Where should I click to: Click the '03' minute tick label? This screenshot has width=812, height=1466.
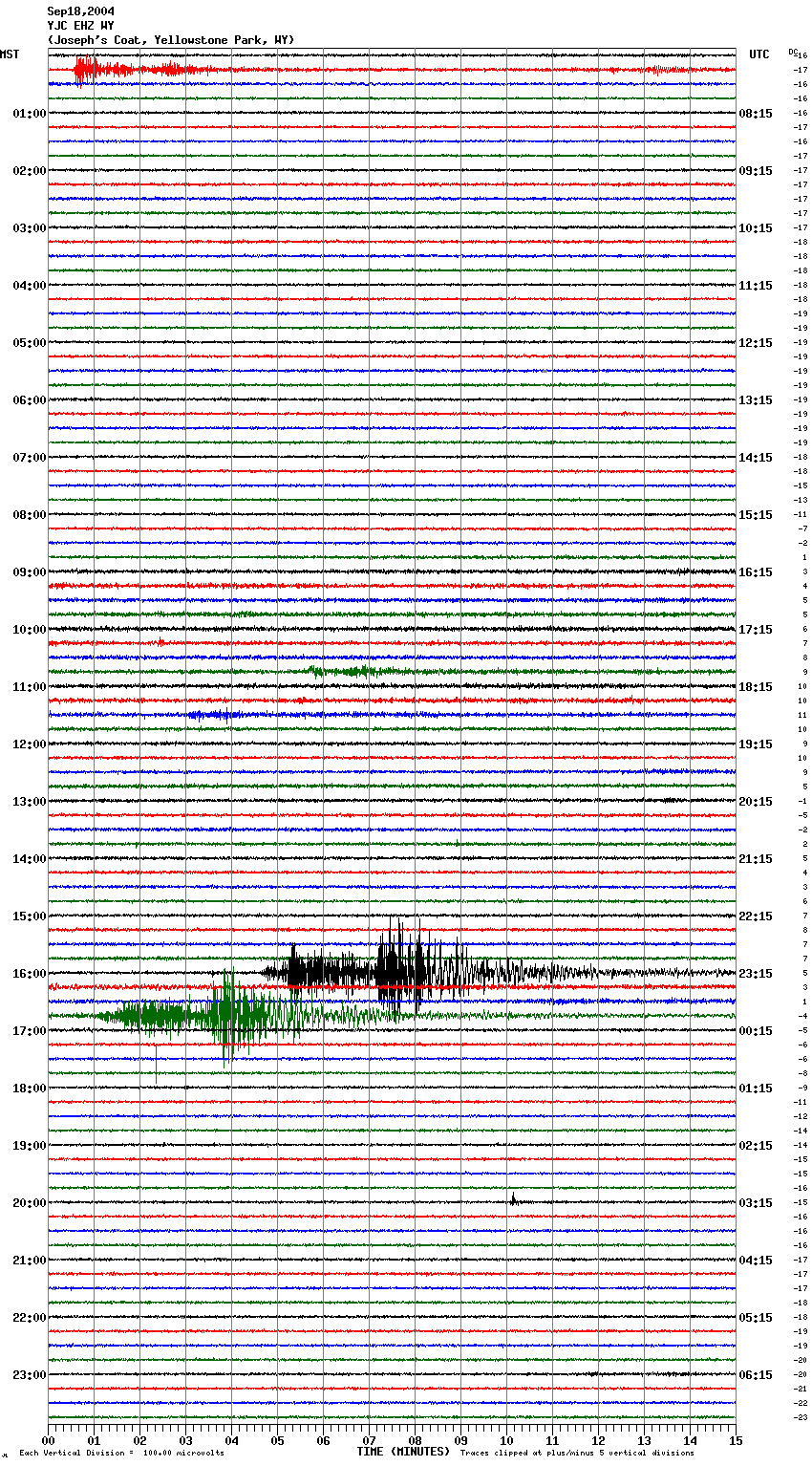coord(186,1441)
